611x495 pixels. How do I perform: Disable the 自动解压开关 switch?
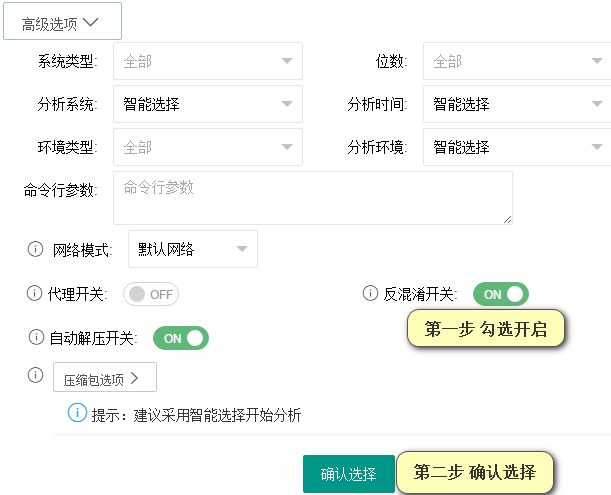click(x=181, y=338)
